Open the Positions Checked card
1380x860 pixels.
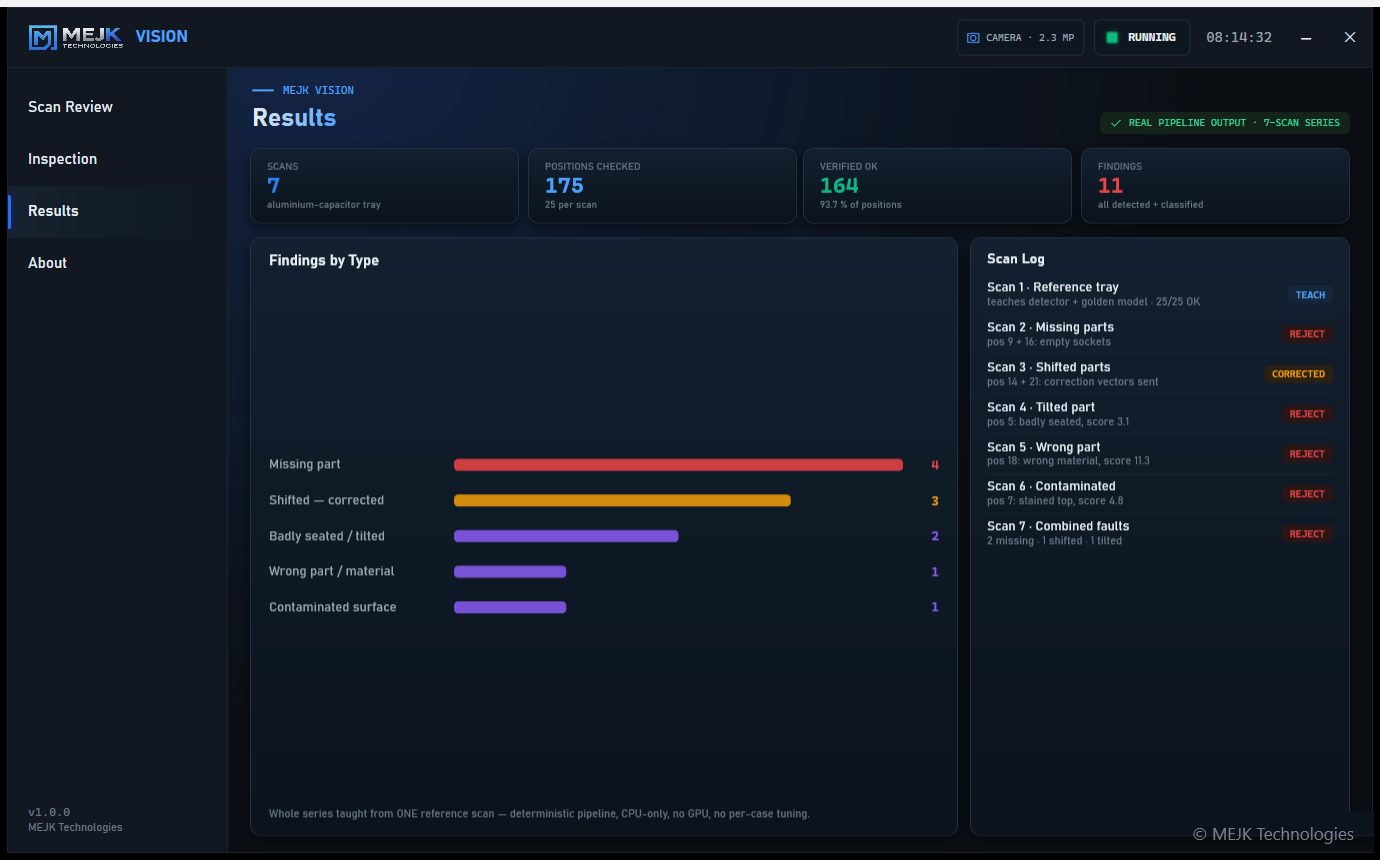tap(662, 185)
